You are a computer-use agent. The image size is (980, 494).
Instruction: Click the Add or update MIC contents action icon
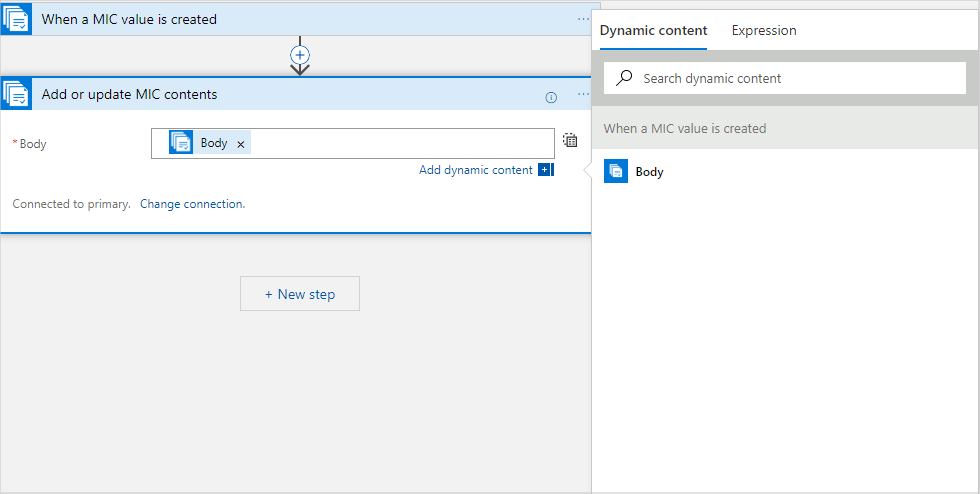click(x=16, y=94)
